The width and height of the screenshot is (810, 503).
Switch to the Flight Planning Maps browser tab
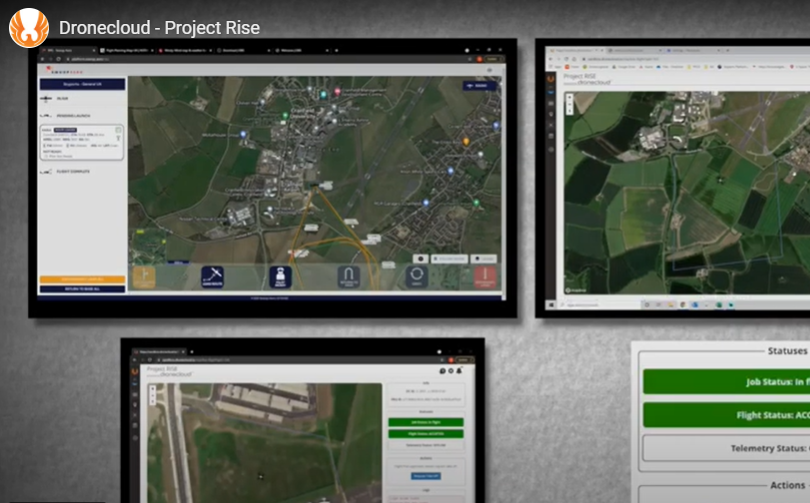tap(126, 51)
